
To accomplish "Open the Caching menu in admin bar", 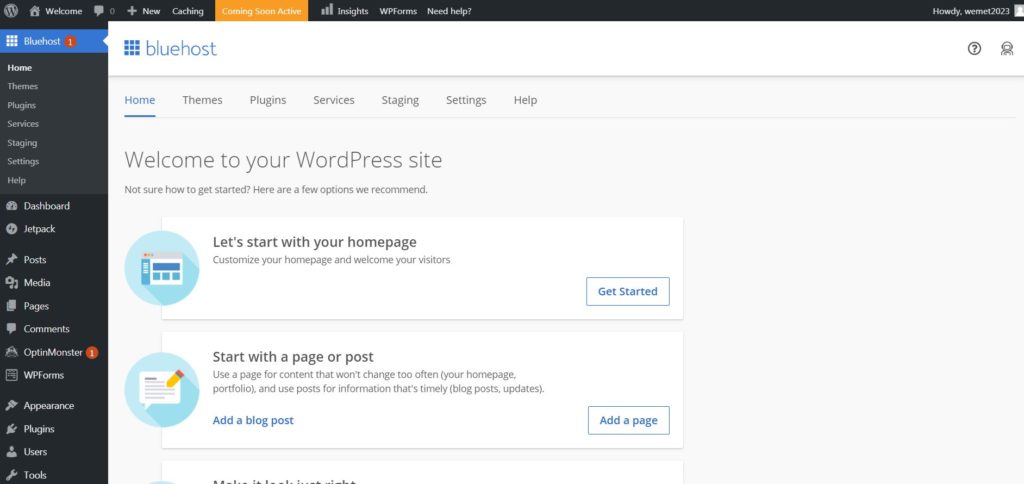I will tap(187, 11).
